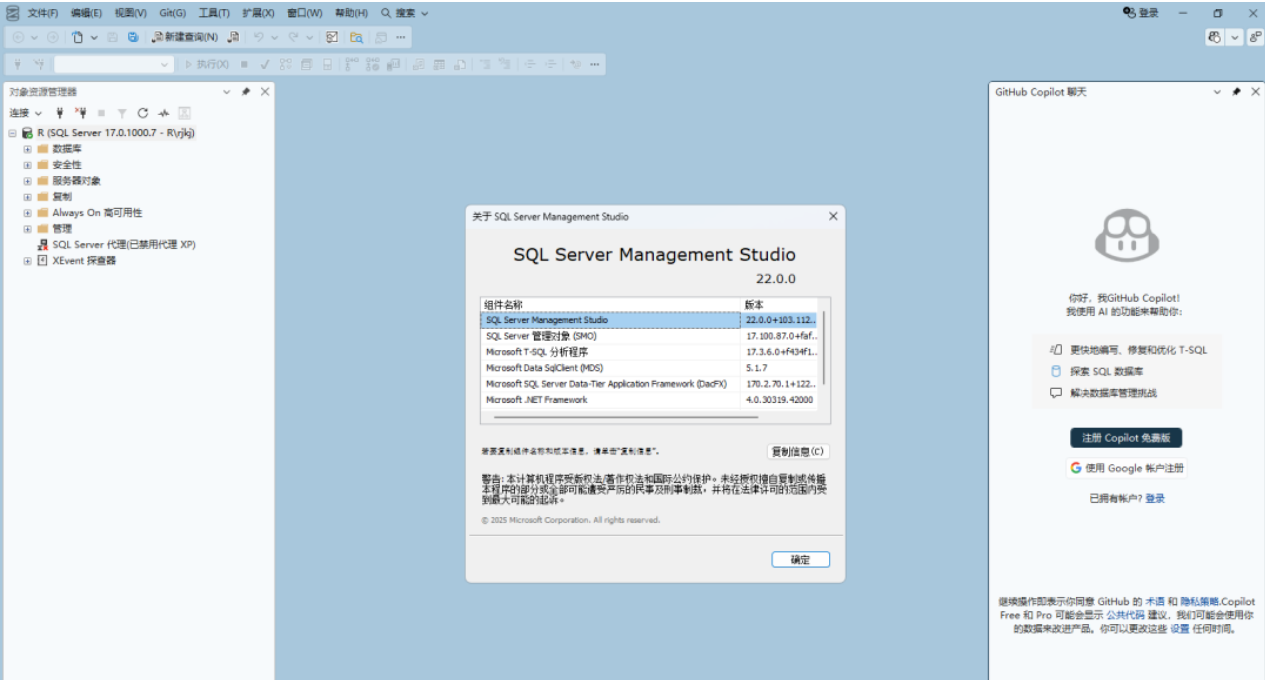
Task: Open the 连接 (Connect) dropdown in Object Explorer
Action: coord(26,113)
